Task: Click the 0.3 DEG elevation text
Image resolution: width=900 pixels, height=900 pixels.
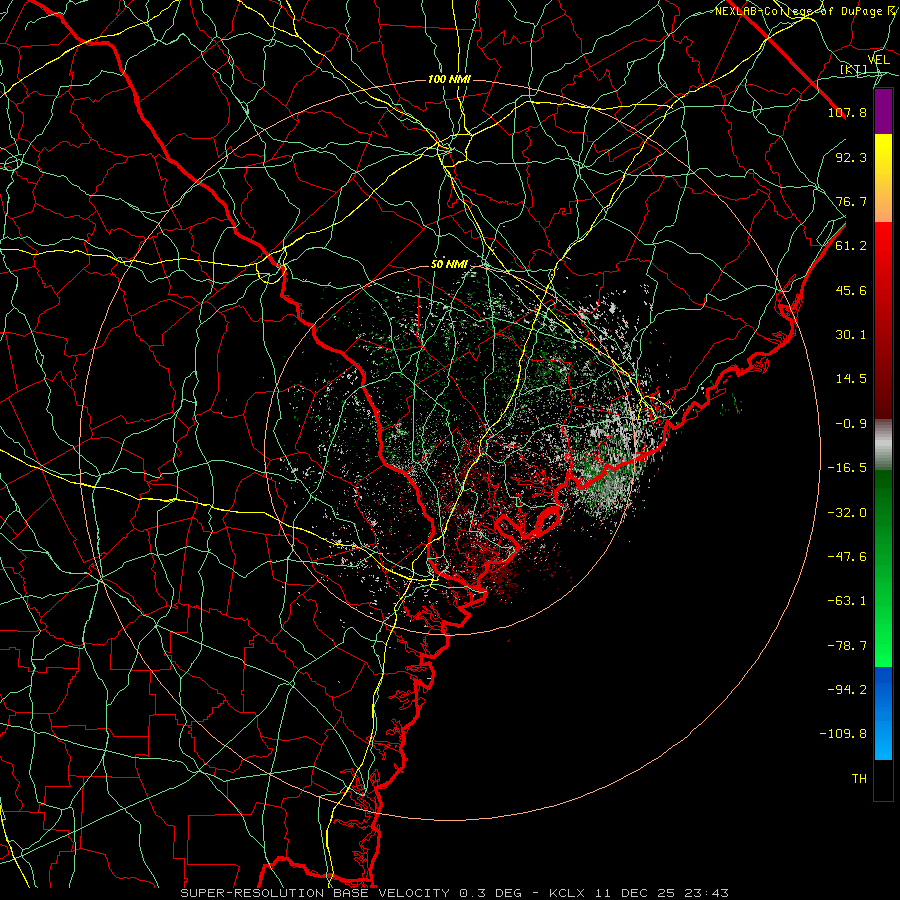Action: (x=490, y=893)
